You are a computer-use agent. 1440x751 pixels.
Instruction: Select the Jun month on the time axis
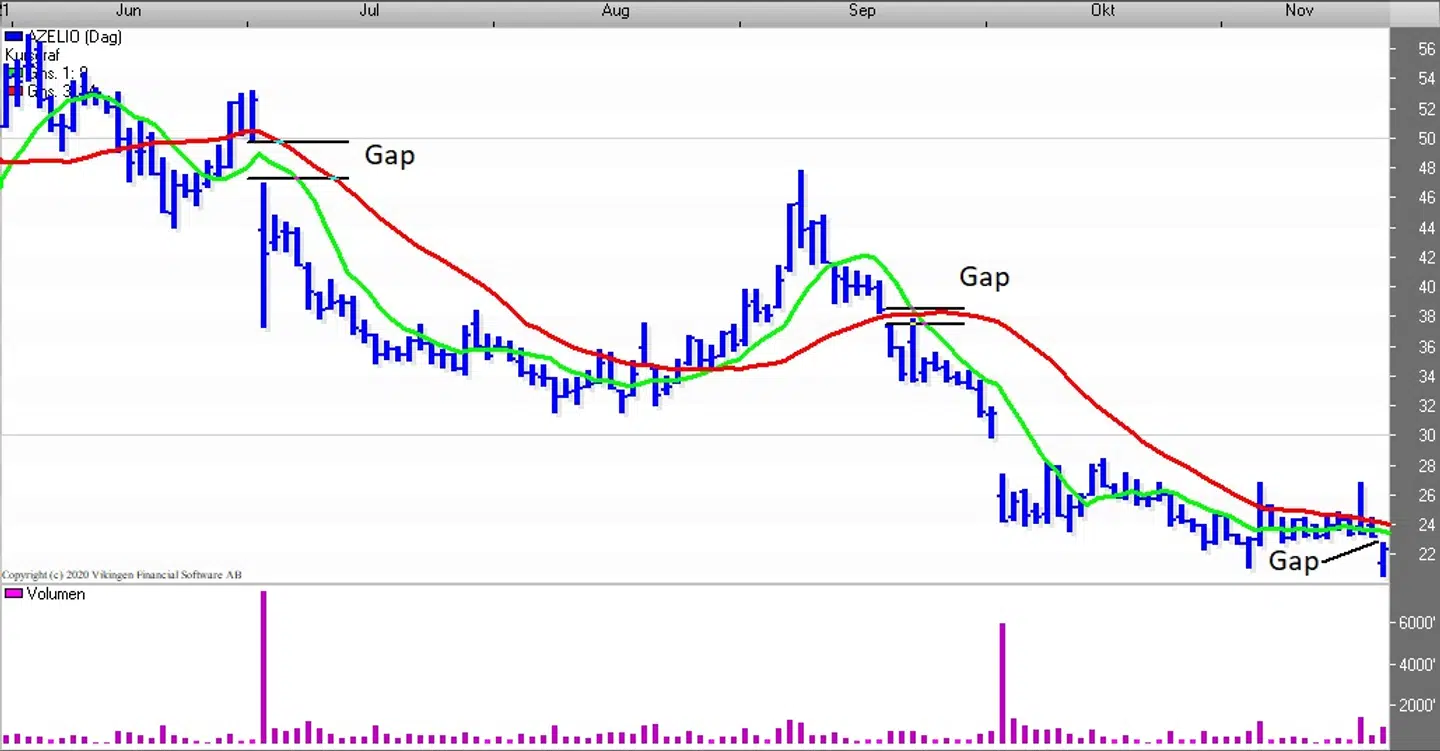(128, 11)
